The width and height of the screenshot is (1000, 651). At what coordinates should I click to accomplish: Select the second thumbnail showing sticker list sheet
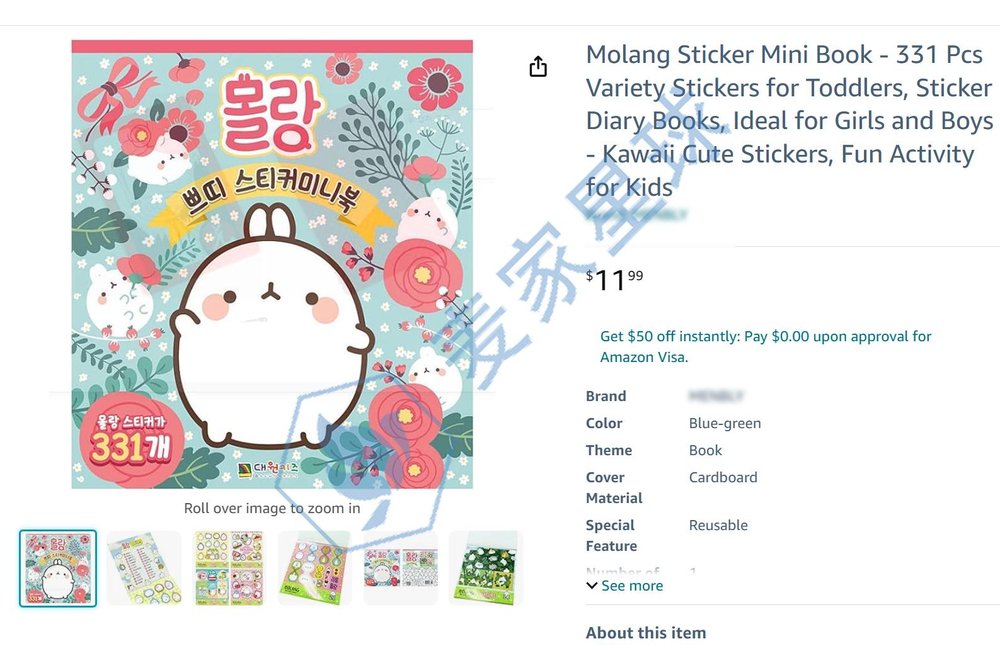click(x=144, y=568)
